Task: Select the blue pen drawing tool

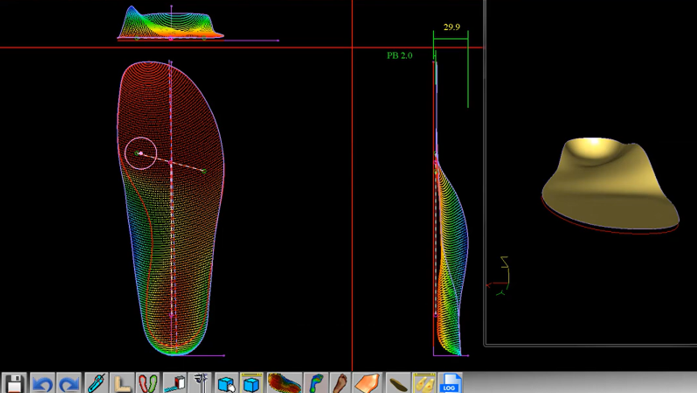Action: click(96, 383)
